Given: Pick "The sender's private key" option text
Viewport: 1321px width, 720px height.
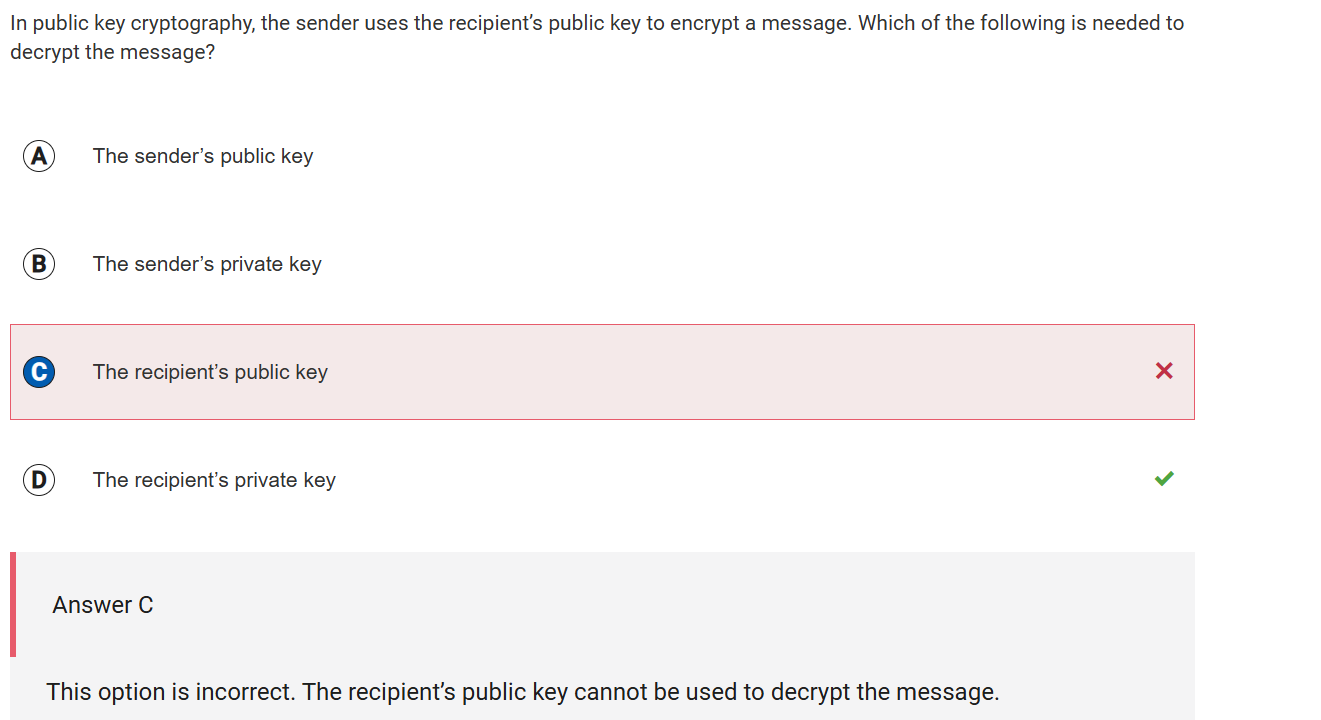Looking at the screenshot, I should point(207,264).
